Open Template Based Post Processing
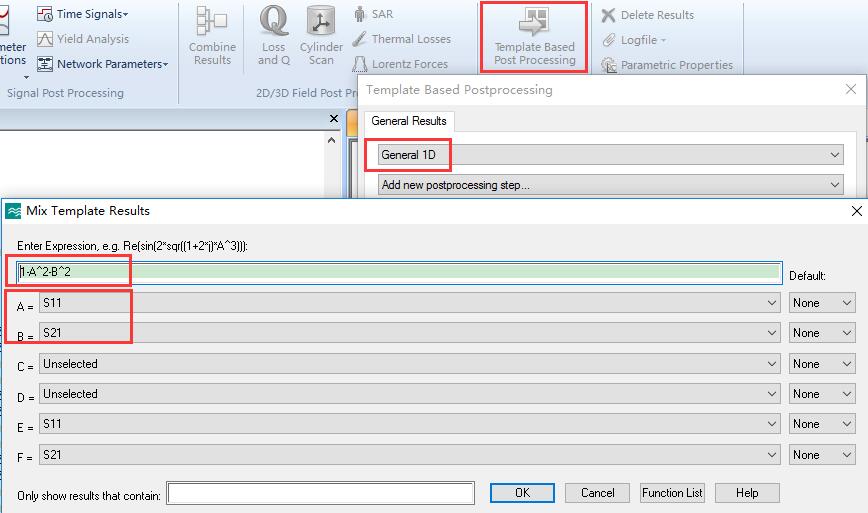The width and height of the screenshot is (868, 513). [534, 37]
